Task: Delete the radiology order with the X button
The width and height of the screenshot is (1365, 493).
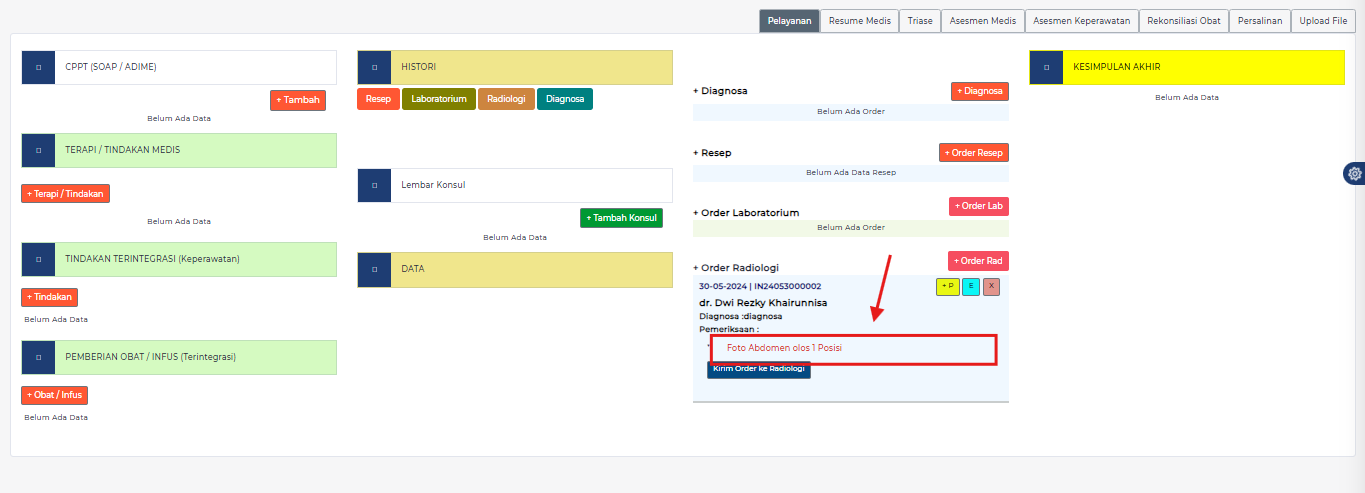Action: [991, 287]
